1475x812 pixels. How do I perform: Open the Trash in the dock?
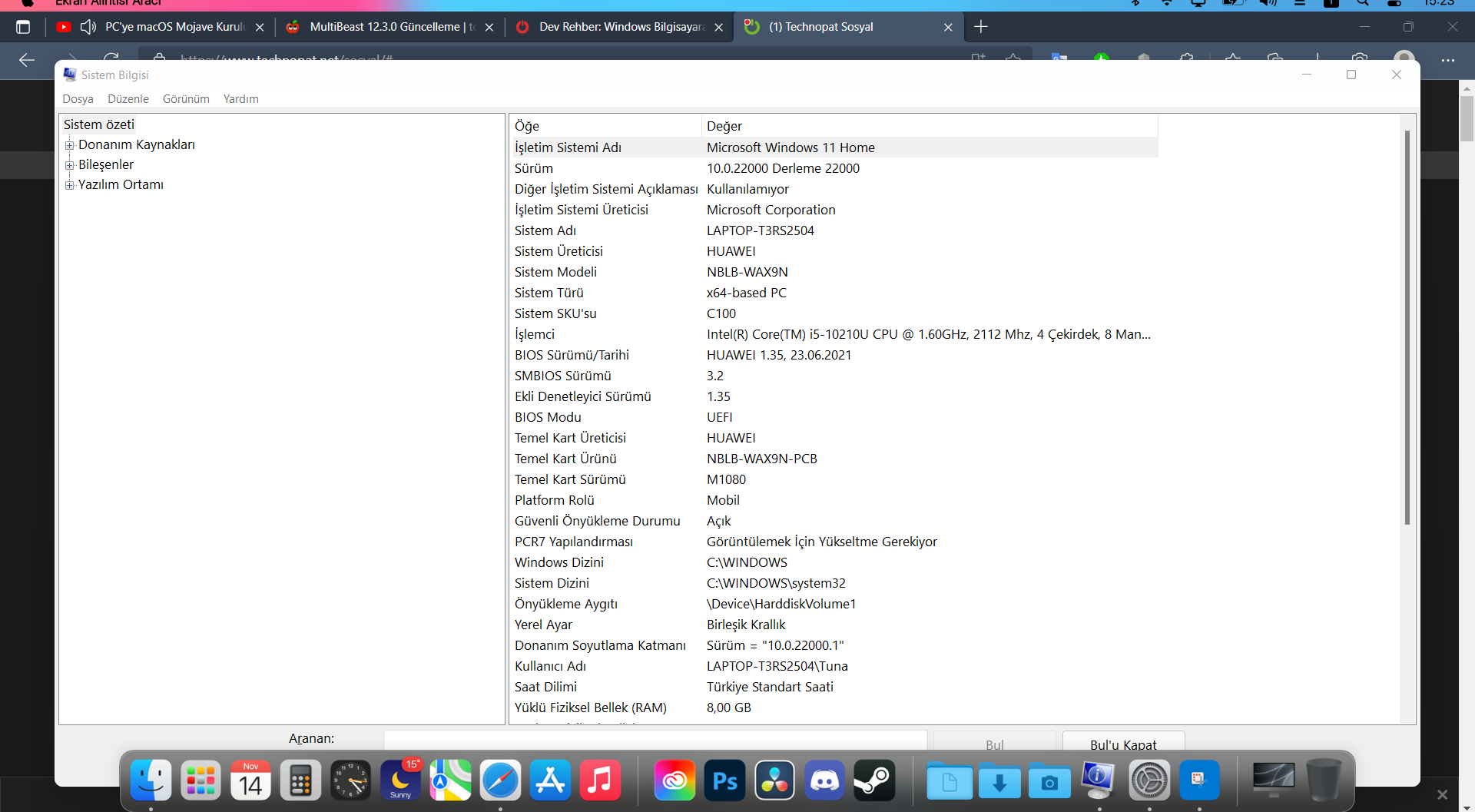click(x=1324, y=781)
